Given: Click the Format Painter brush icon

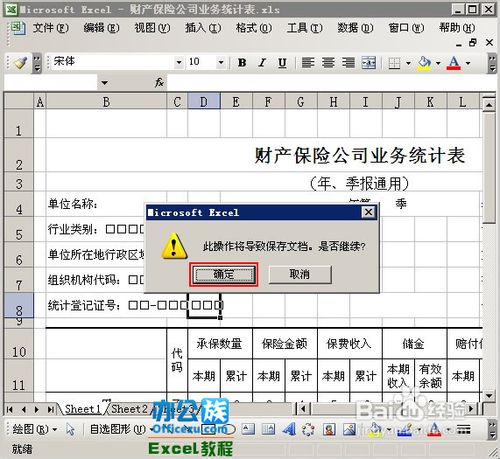Looking at the screenshot, I should coord(21,62).
